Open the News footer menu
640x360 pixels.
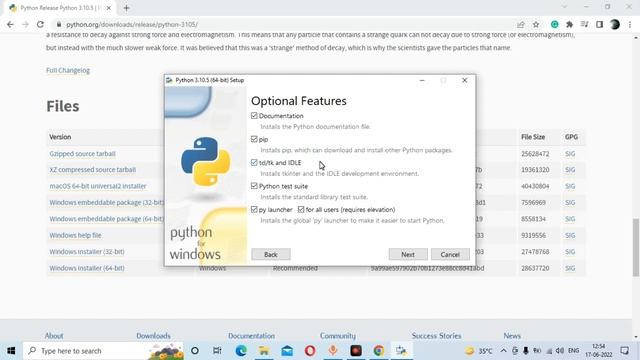(512, 336)
